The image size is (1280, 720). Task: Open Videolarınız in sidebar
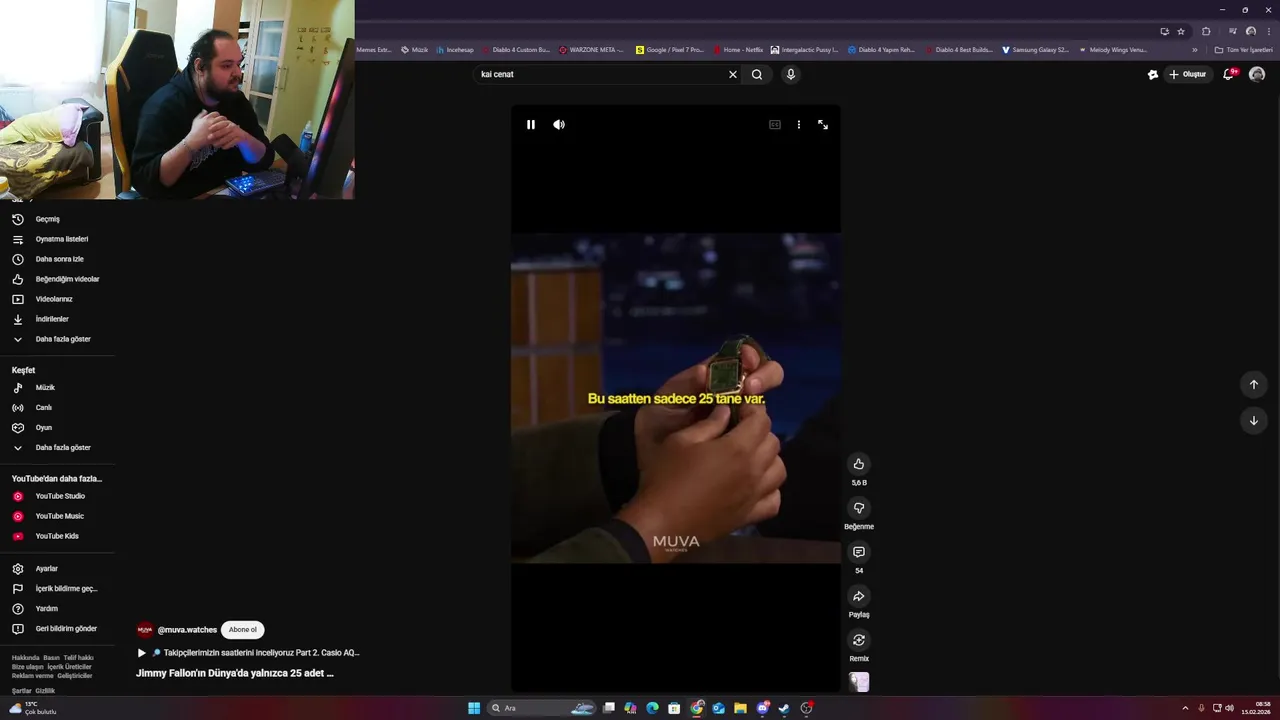click(57, 299)
